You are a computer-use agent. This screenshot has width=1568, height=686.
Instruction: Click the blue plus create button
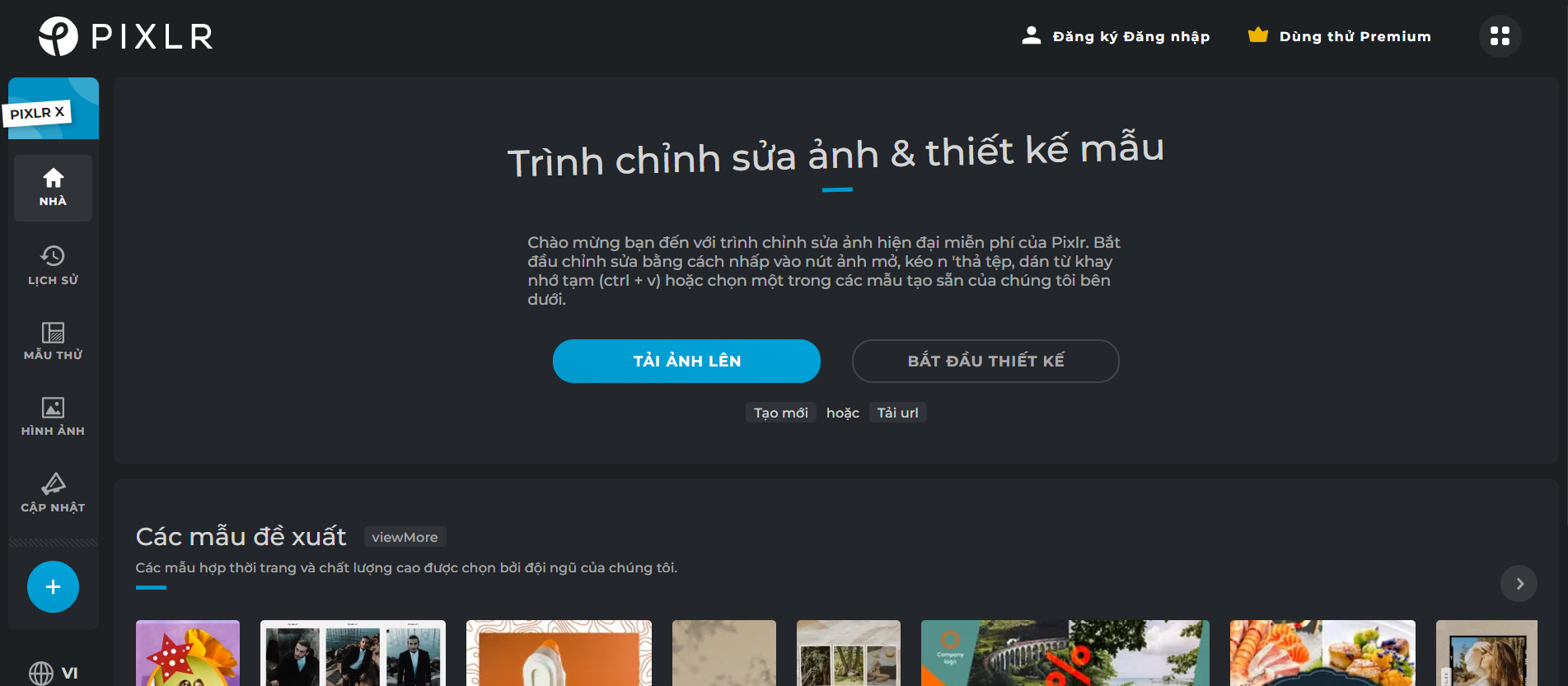pyautogui.click(x=53, y=586)
